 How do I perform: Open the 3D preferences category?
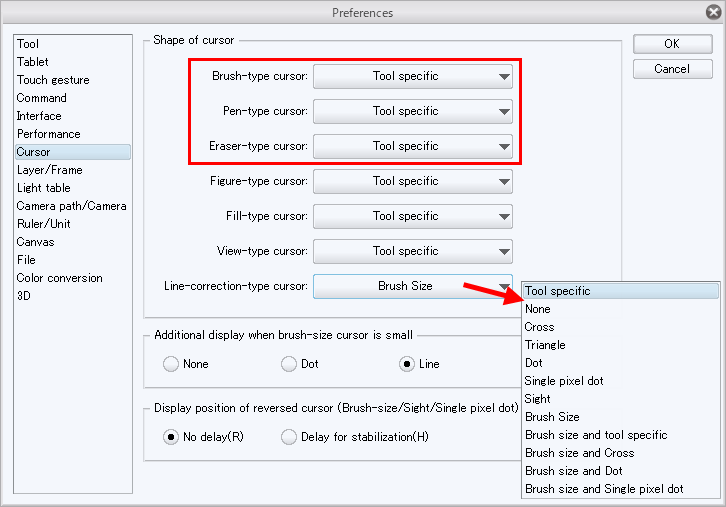(x=73, y=296)
